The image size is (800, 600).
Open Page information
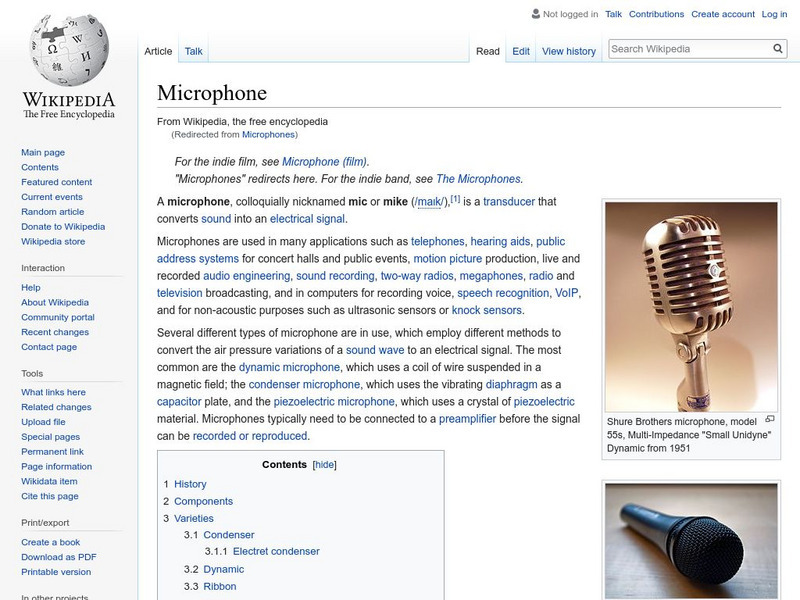click(57, 466)
